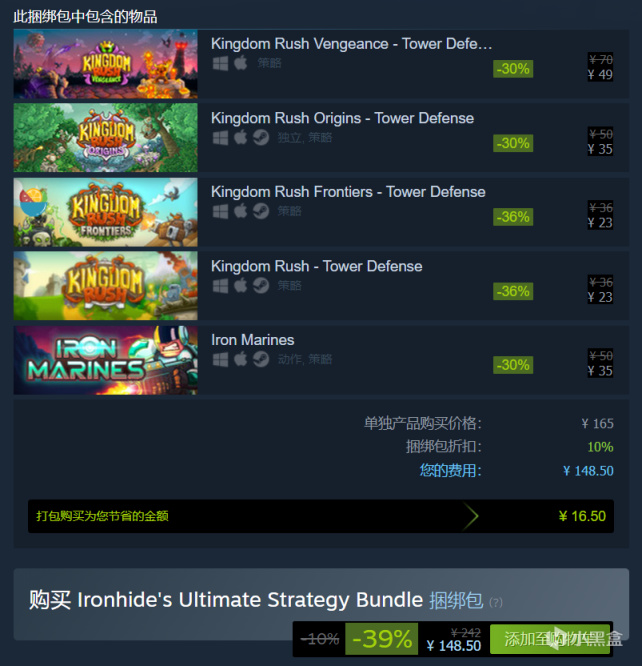Open Kingdom Rush Origins cover thumbnail
This screenshot has height=666, width=642.
click(105, 138)
